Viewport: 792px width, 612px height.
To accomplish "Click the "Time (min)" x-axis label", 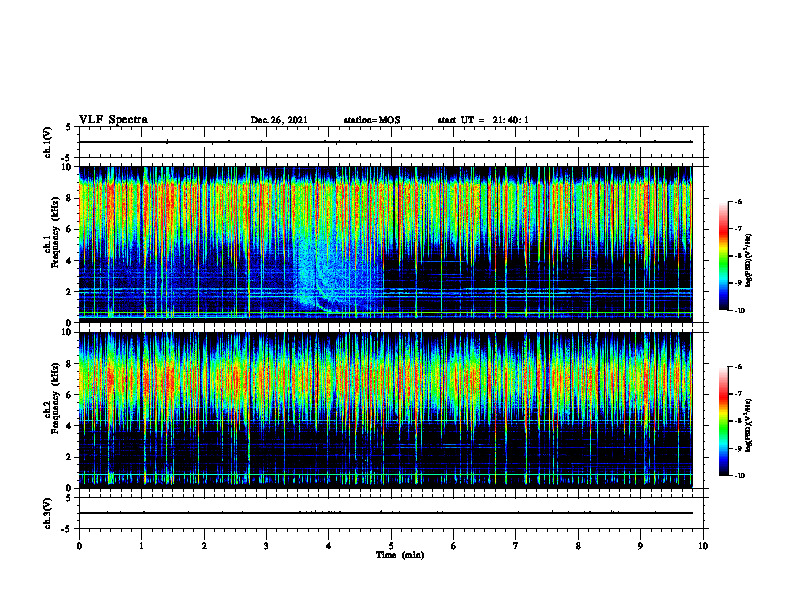I will [400, 555].
